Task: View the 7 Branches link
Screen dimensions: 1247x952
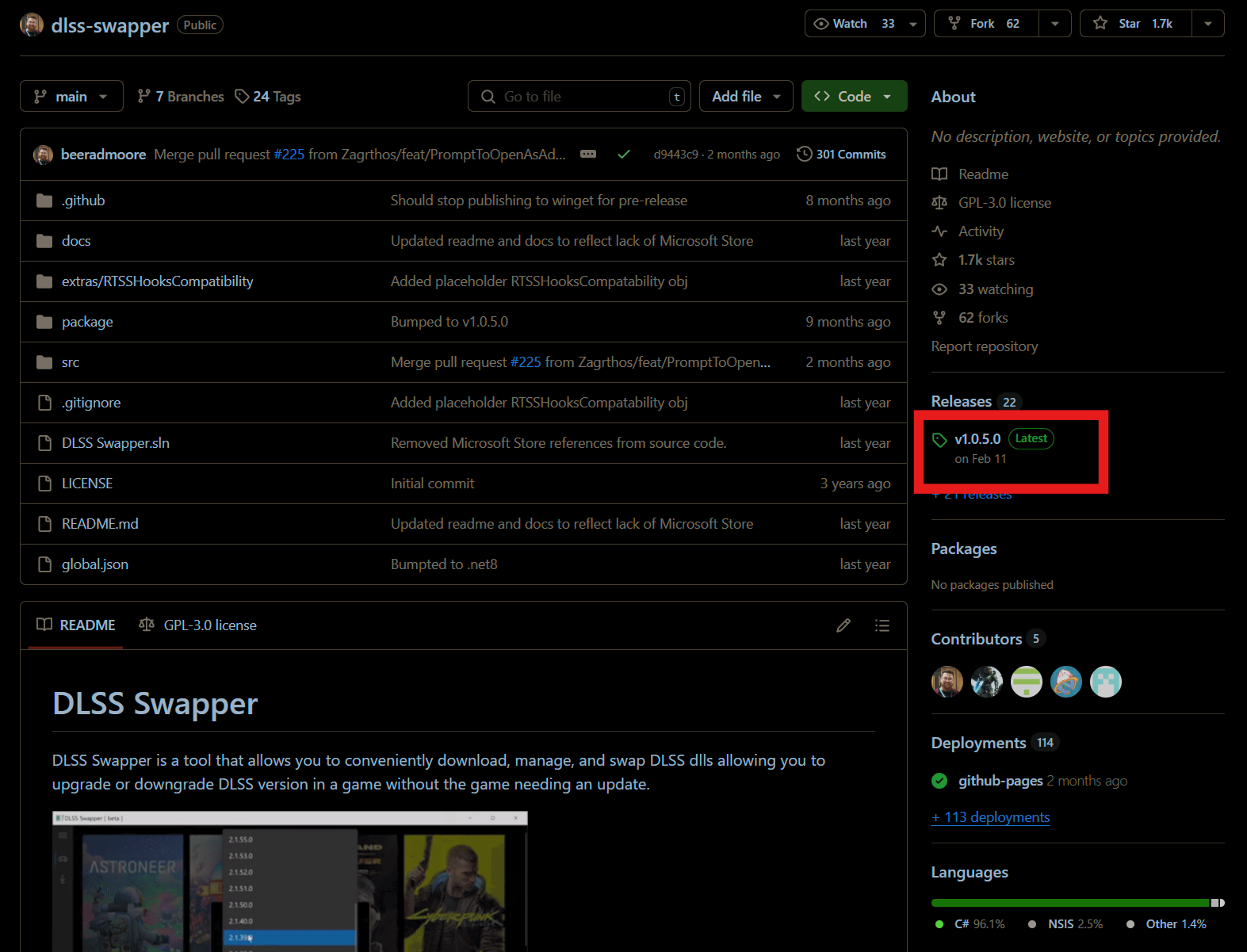Action: coord(181,96)
